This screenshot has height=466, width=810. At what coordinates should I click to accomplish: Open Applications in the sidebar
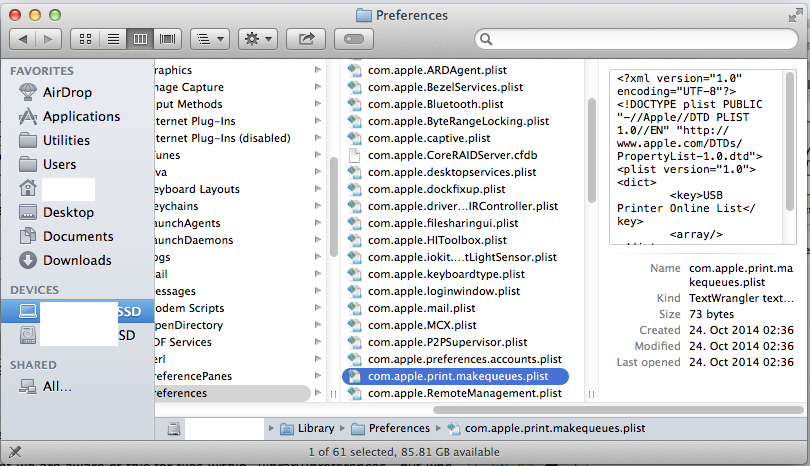[69, 116]
